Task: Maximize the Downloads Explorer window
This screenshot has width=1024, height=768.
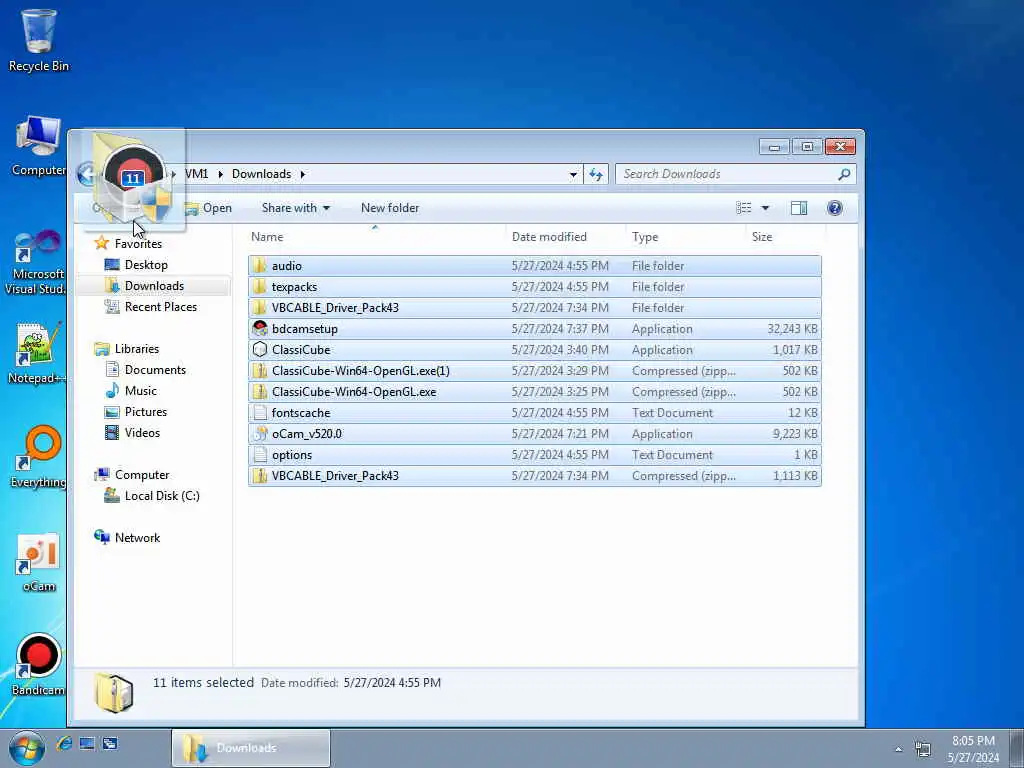Action: coord(807,147)
